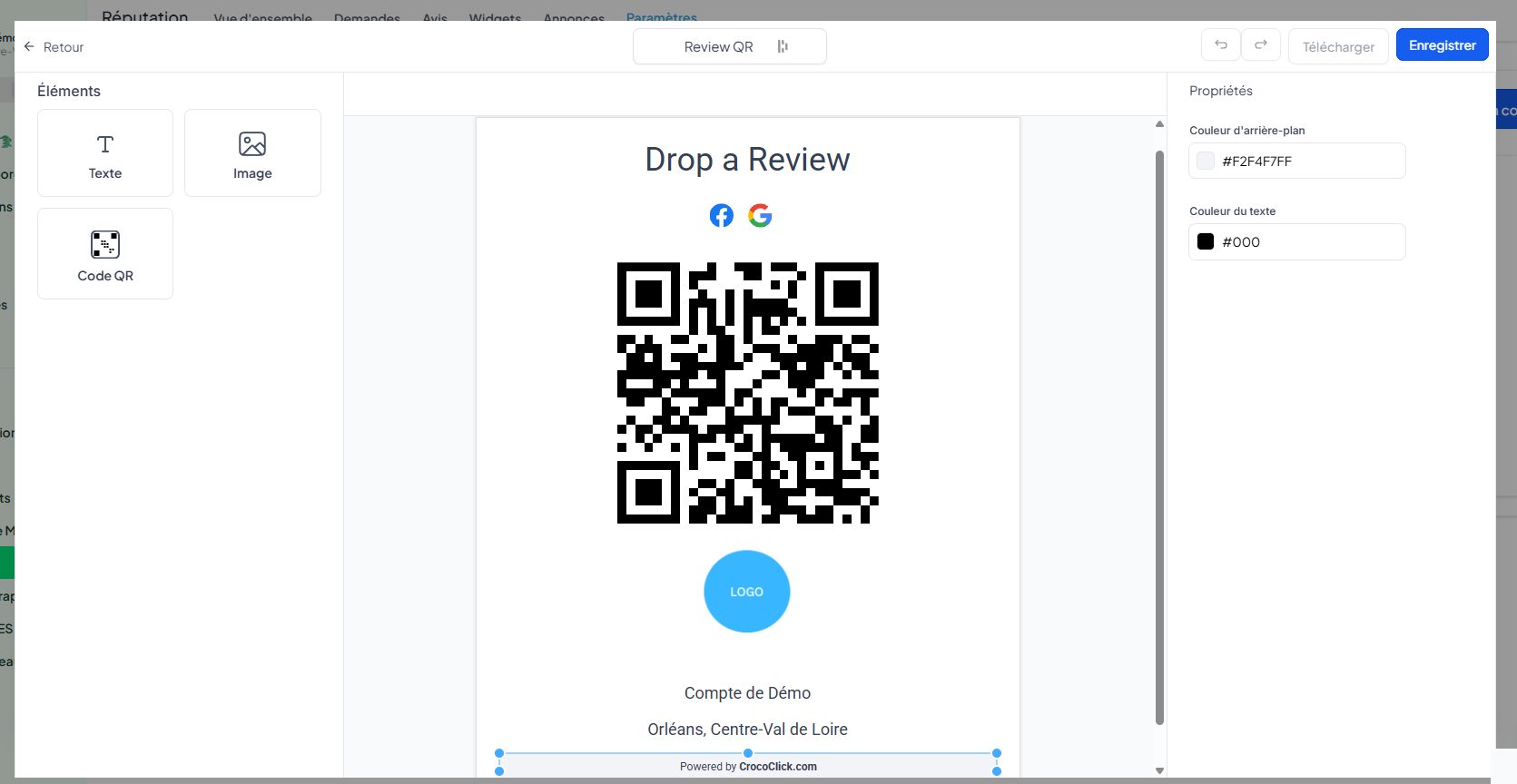Click the Télécharger button

(1338, 46)
